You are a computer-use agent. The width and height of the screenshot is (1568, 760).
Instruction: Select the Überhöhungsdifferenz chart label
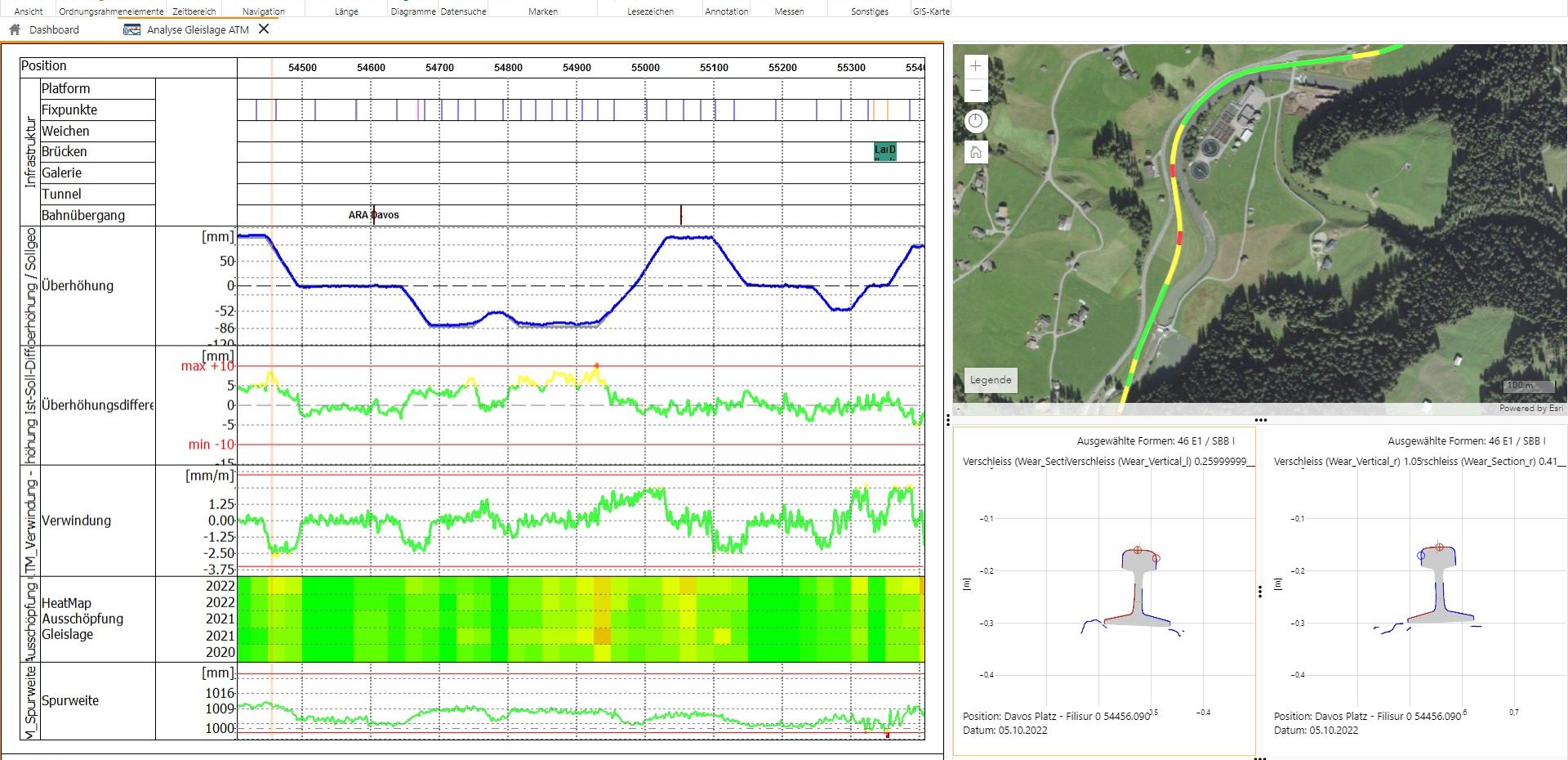(97, 405)
